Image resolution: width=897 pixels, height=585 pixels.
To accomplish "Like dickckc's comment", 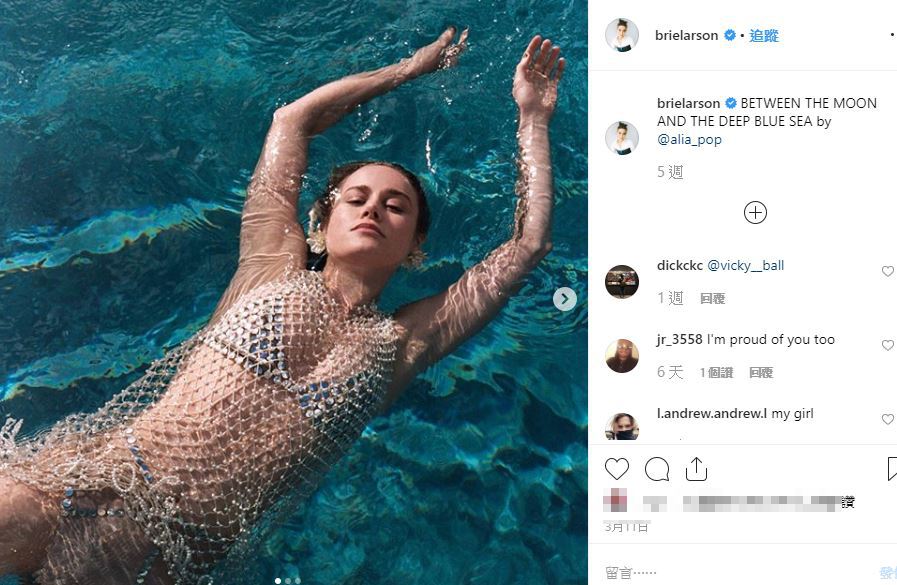I will pos(887,271).
